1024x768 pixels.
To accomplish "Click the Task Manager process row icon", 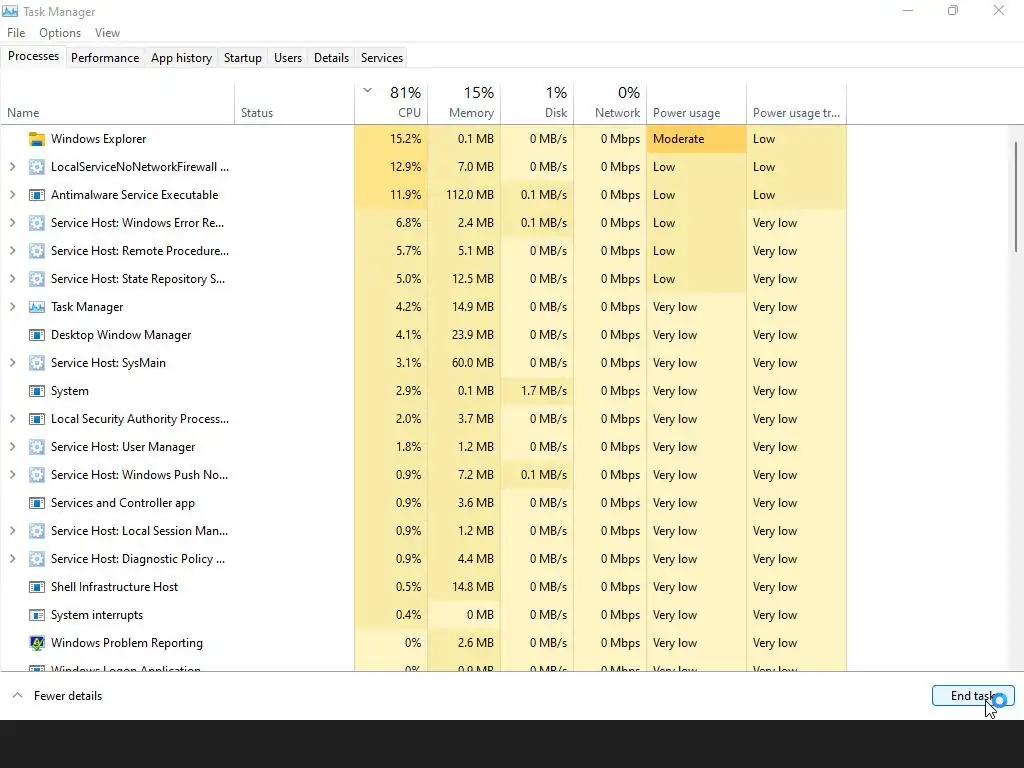I will tap(37, 307).
